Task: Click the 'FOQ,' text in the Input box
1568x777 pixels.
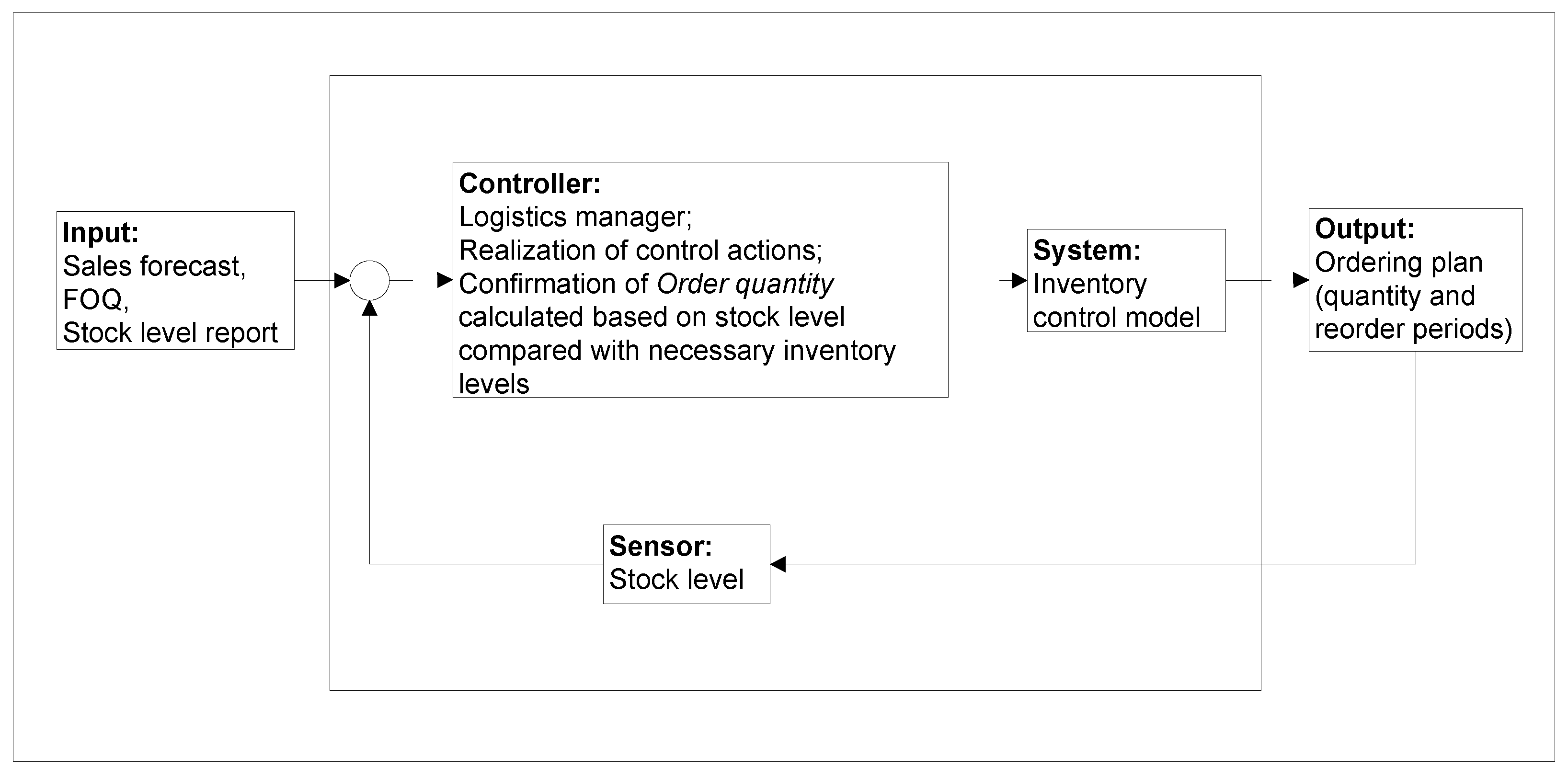Action: pyautogui.click(x=95, y=299)
